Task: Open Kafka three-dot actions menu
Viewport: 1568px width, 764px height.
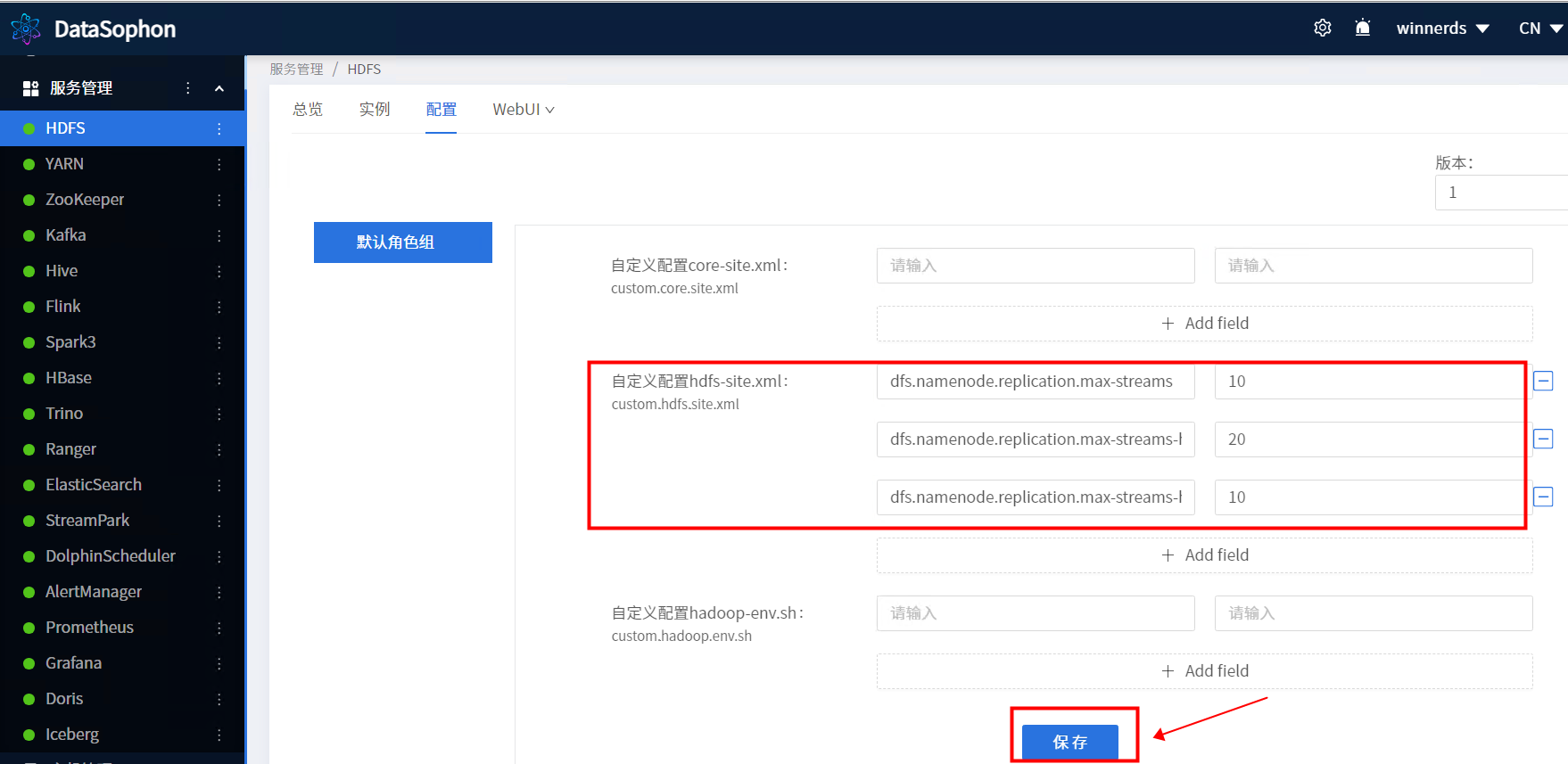Action: (219, 235)
